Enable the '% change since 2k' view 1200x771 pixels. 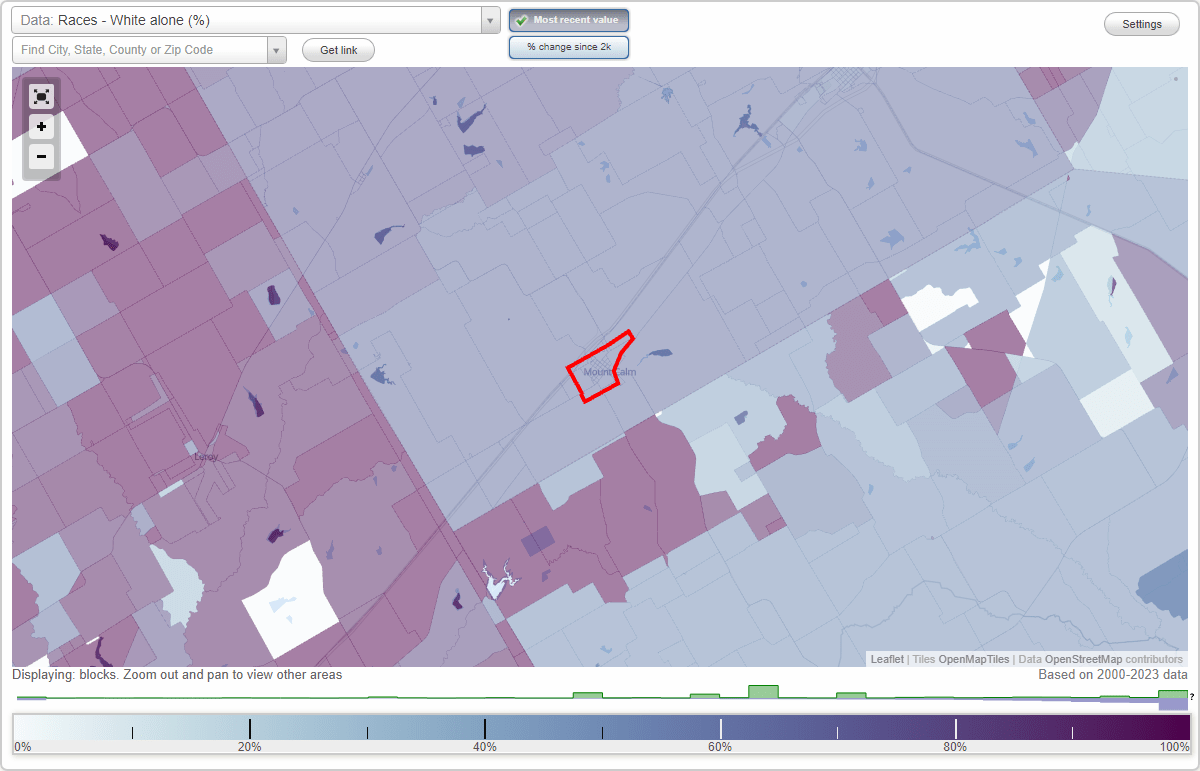point(569,46)
